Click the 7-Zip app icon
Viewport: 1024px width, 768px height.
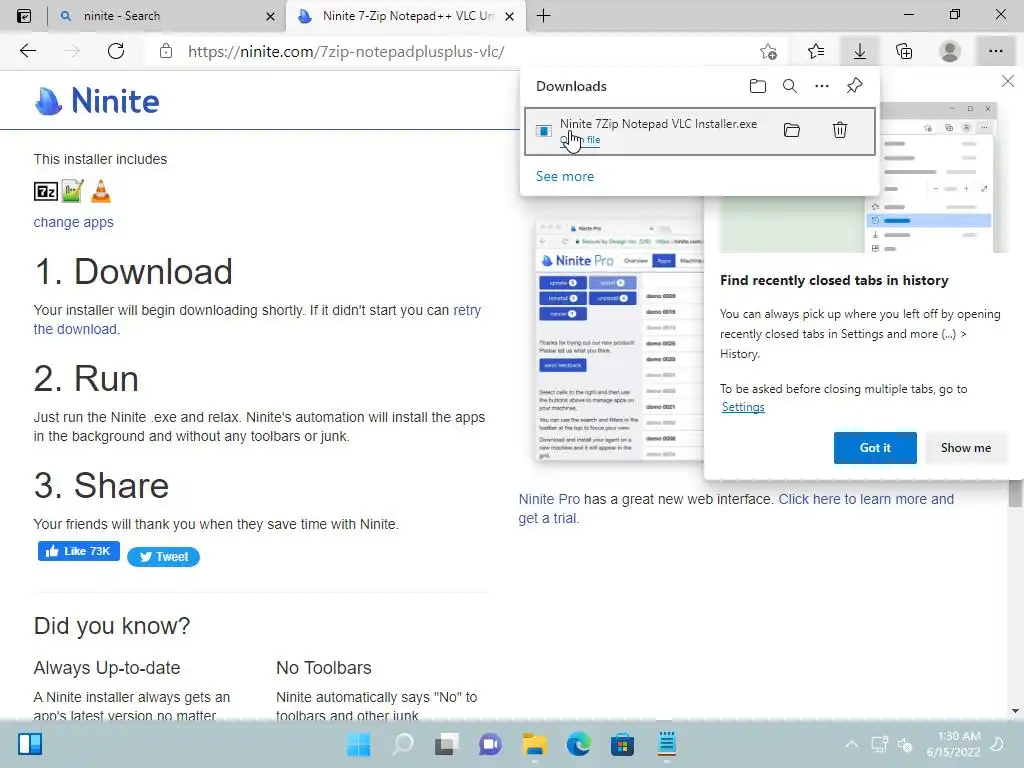(46, 191)
